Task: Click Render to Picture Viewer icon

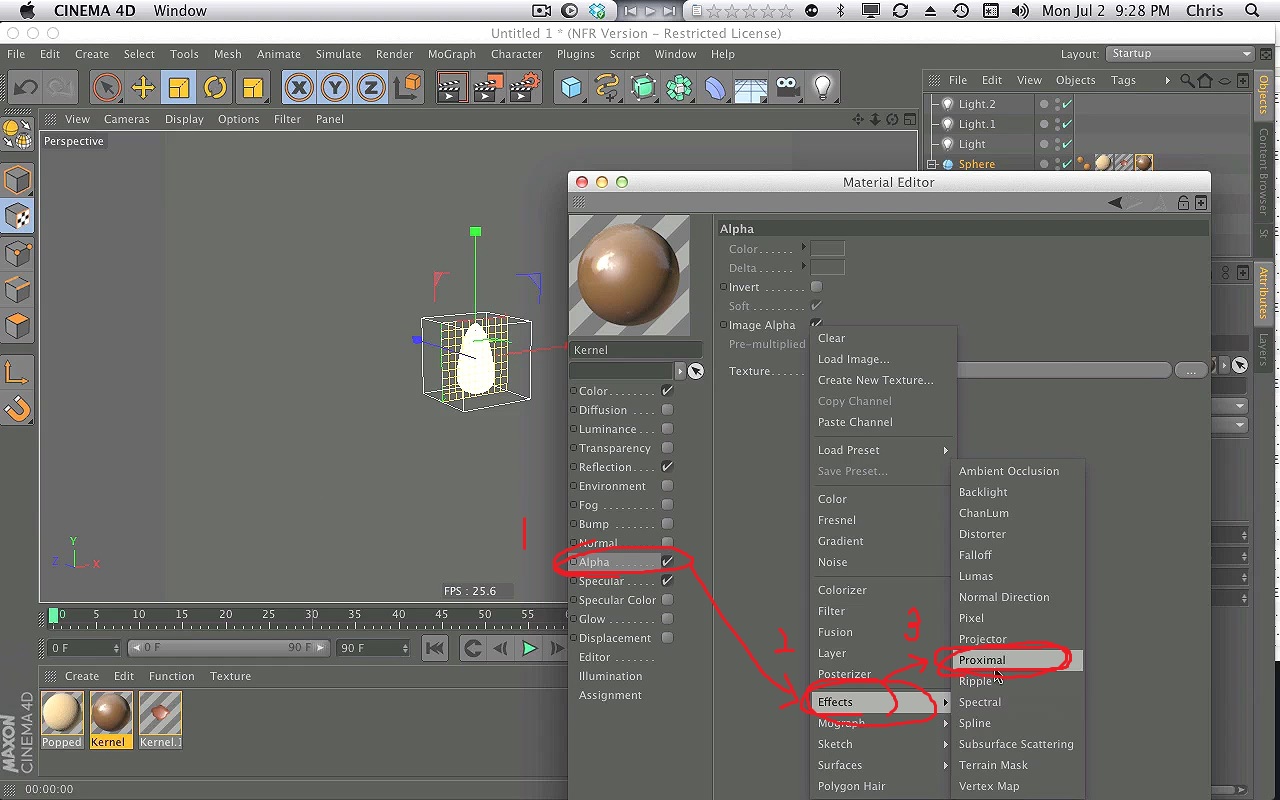Action: click(487, 88)
